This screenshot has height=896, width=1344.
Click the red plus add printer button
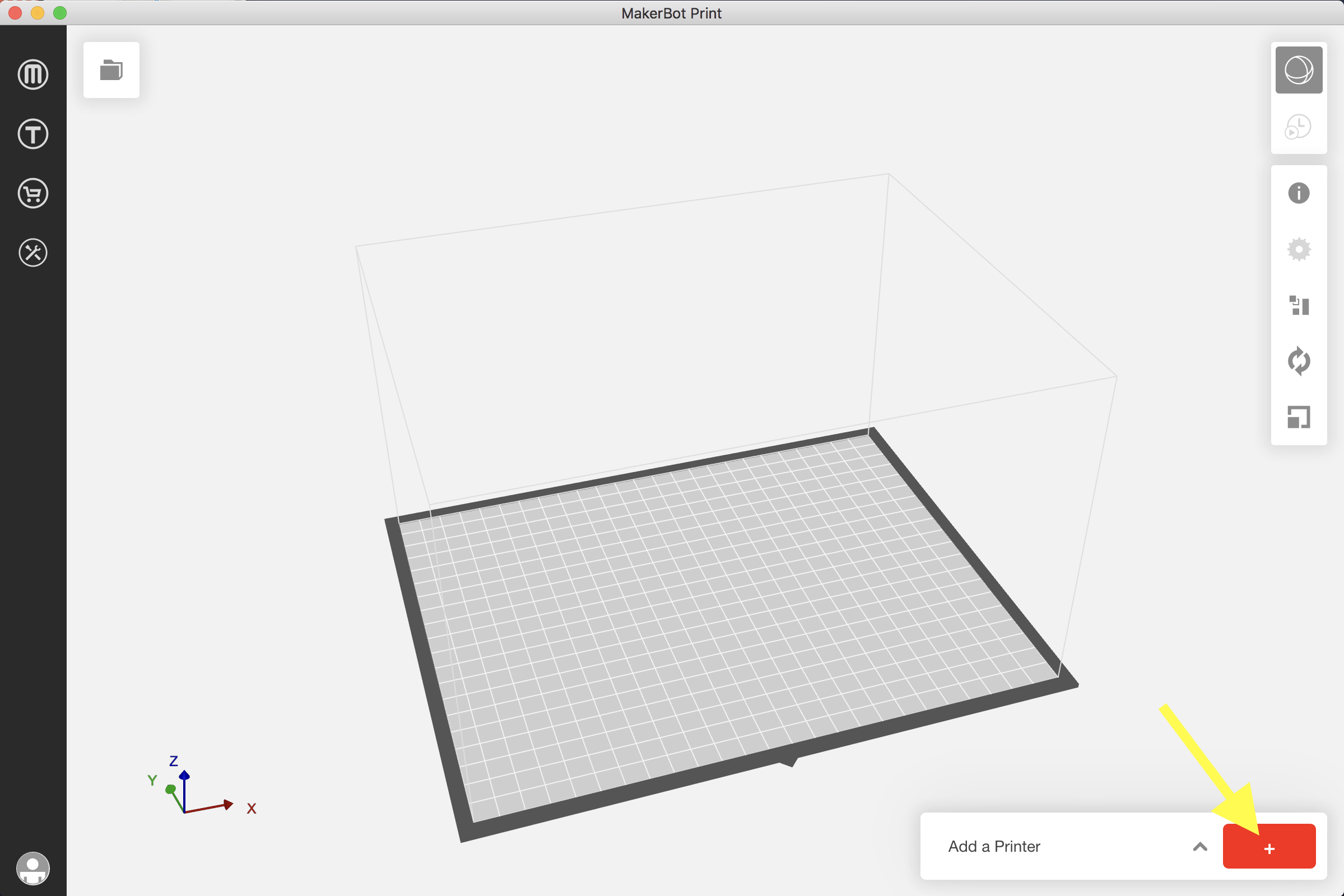point(1269,846)
